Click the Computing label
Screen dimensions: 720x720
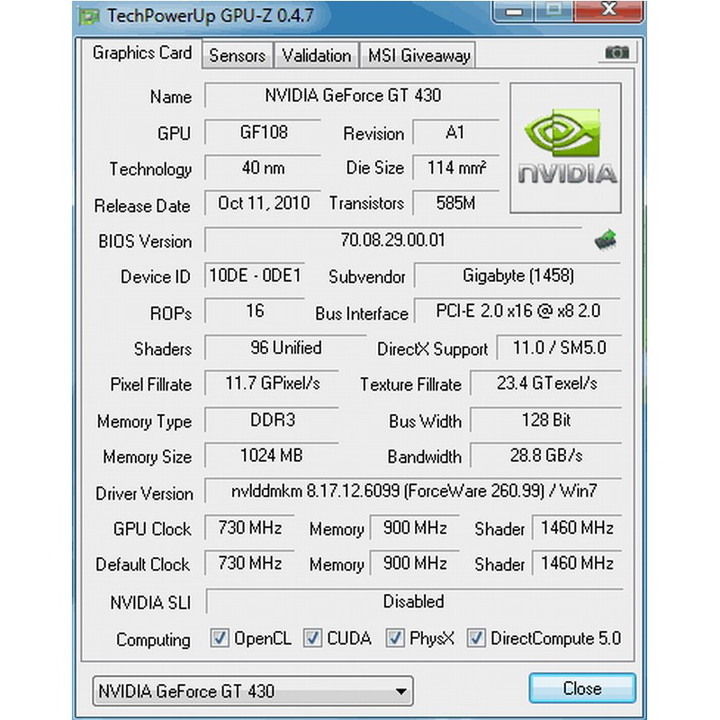click(x=153, y=640)
